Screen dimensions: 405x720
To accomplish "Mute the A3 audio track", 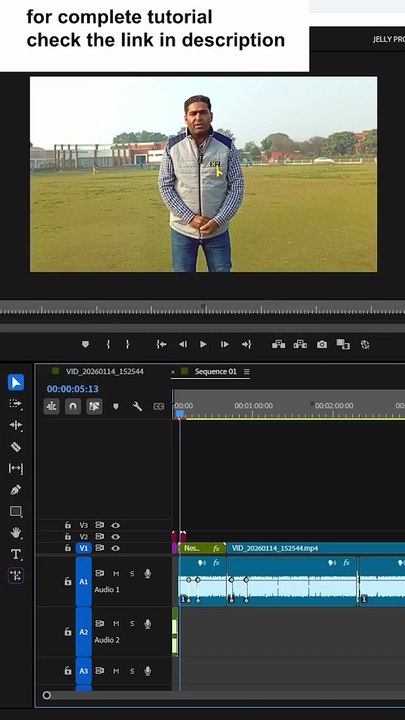I will (x=116, y=671).
